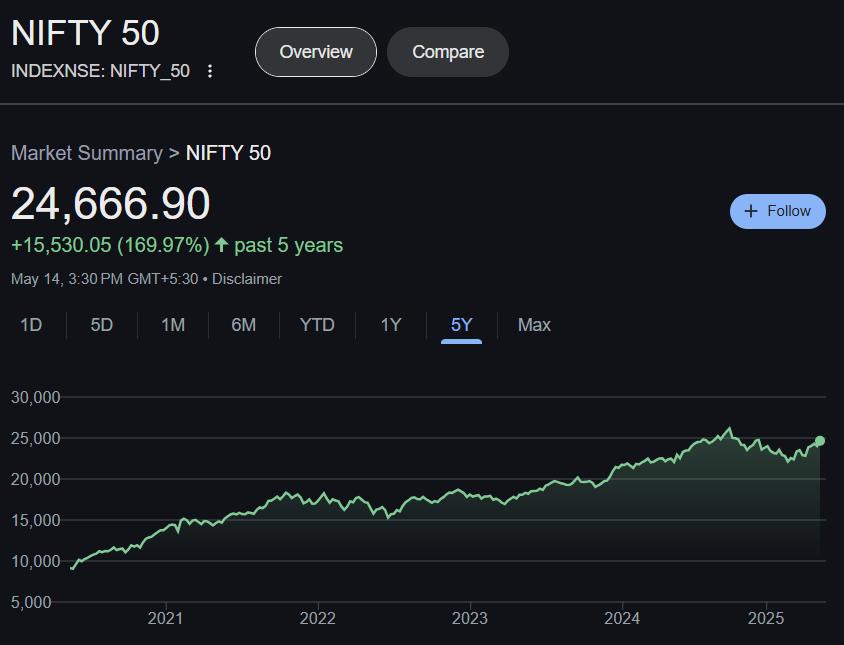Screen dimensions: 844x645
Task: Show the 6M chart range
Action: tap(244, 325)
